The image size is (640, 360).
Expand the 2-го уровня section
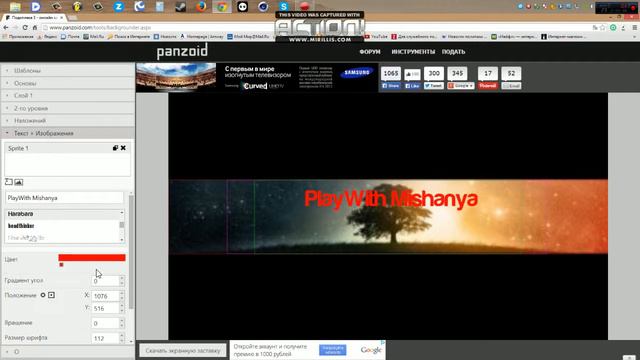(x=67, y=108)
